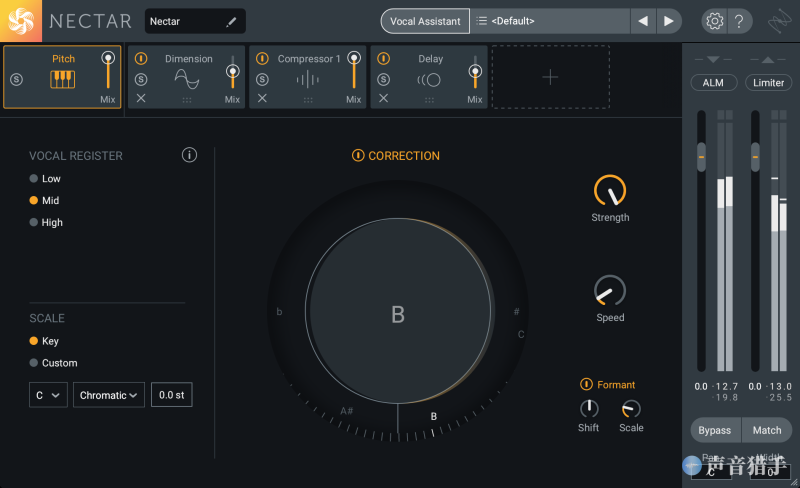Go to next preset arrow

[668, 21]
